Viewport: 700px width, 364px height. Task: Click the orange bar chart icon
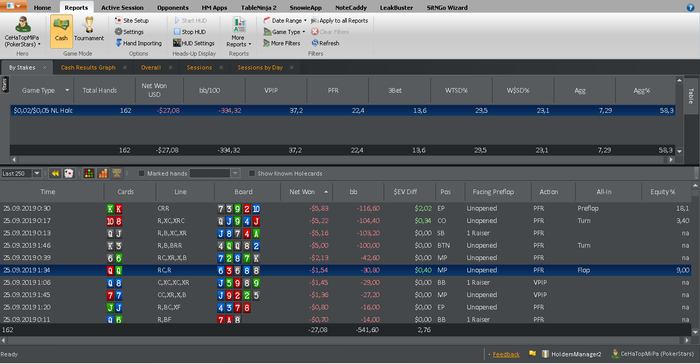coord(103,173)
